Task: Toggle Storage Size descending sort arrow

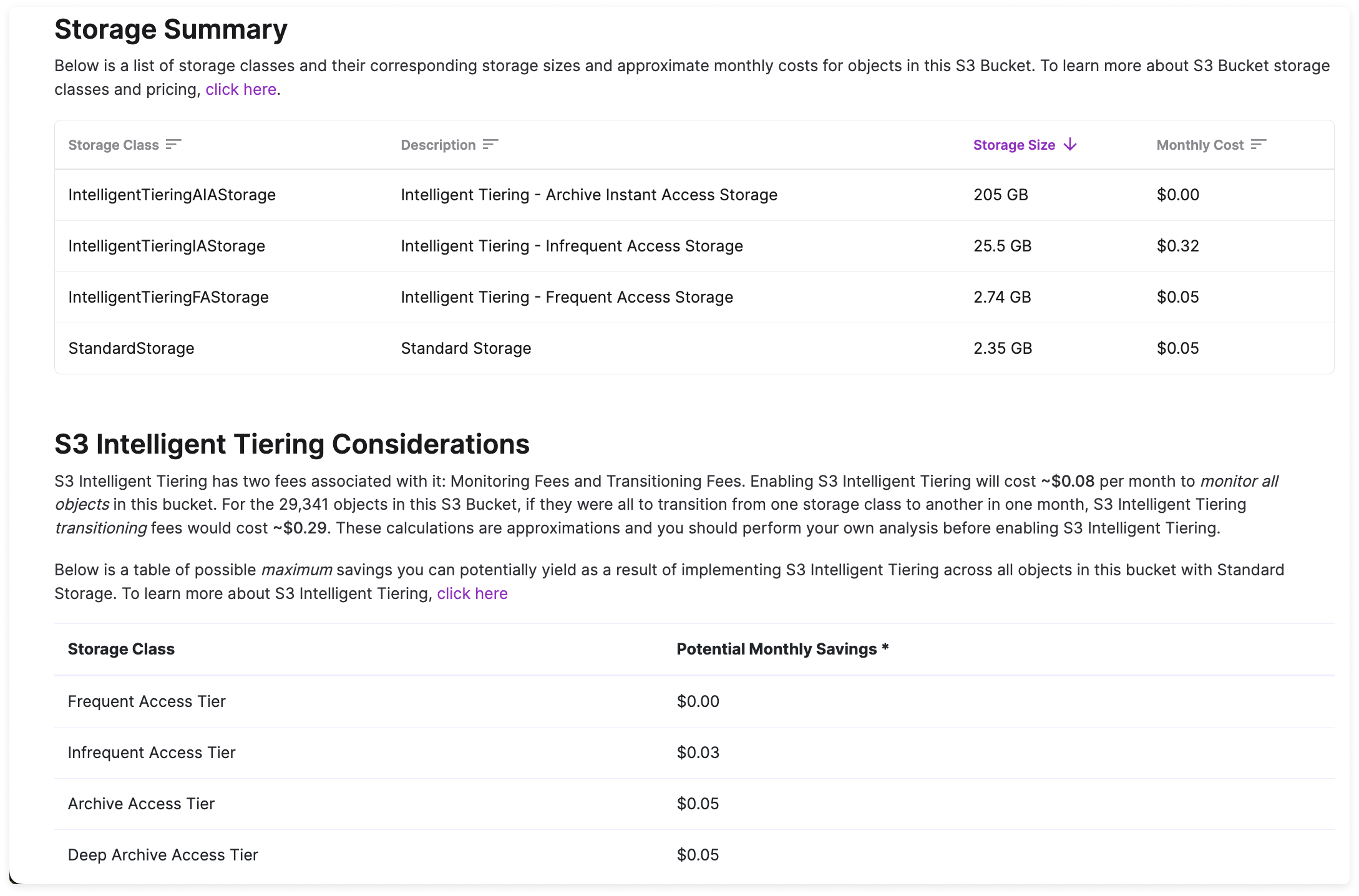Action: click(1070, 145)
